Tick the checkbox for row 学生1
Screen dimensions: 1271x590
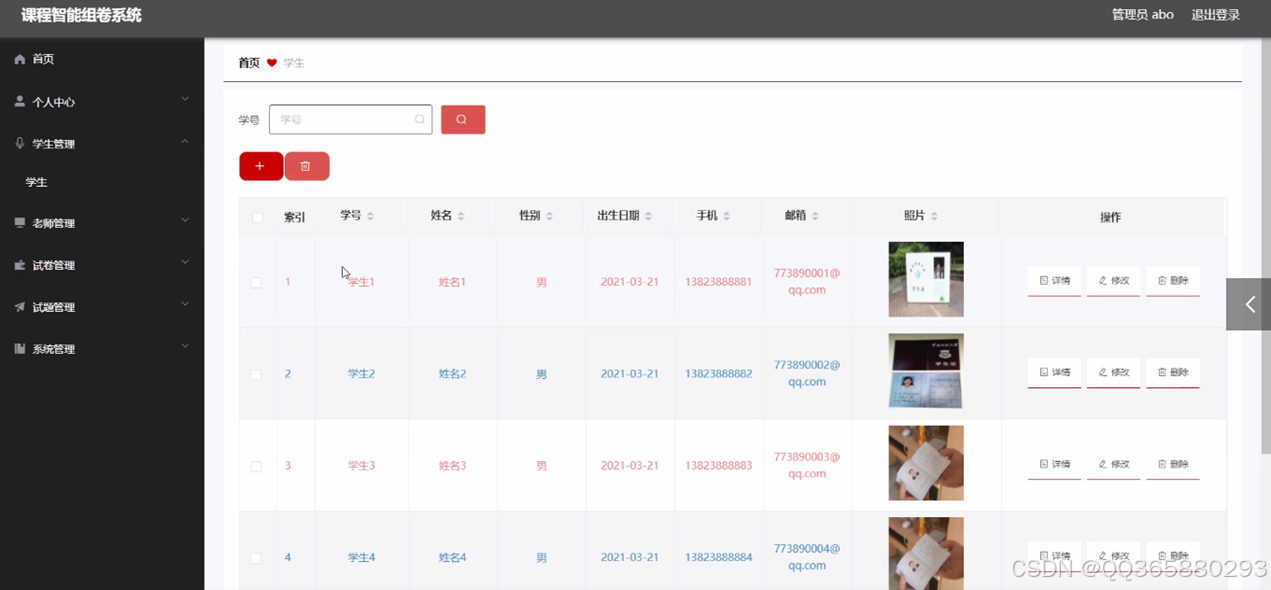tap(256, 283)
